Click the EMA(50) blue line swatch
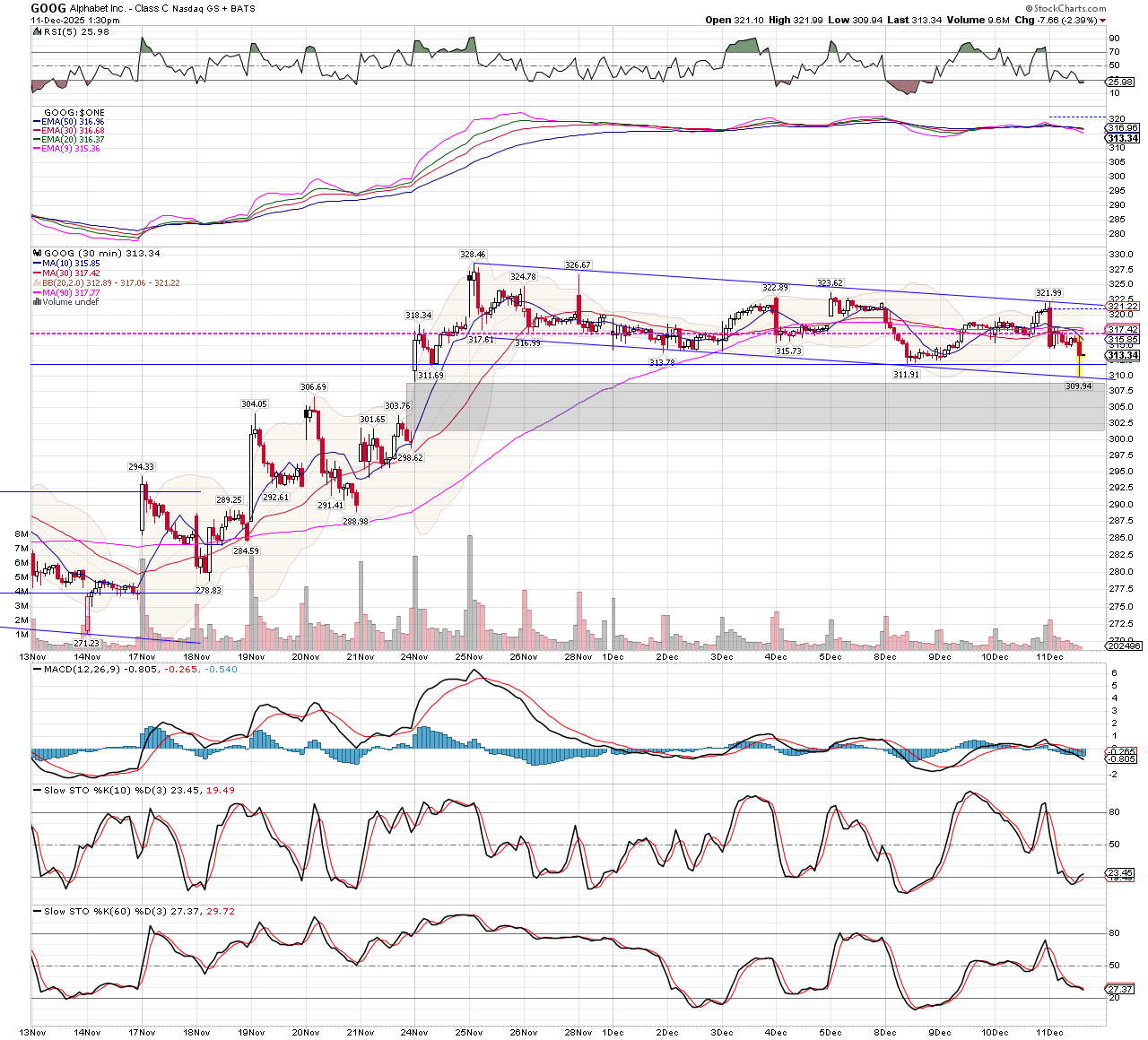The image size is (1148, 1040). tap(37, 122)
